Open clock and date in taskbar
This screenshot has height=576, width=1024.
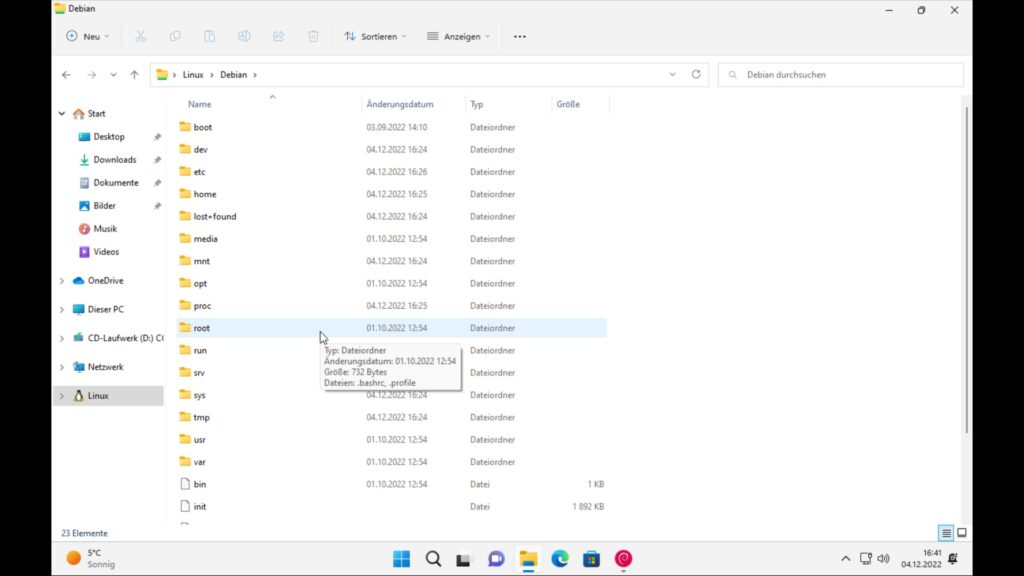[921, 559]
